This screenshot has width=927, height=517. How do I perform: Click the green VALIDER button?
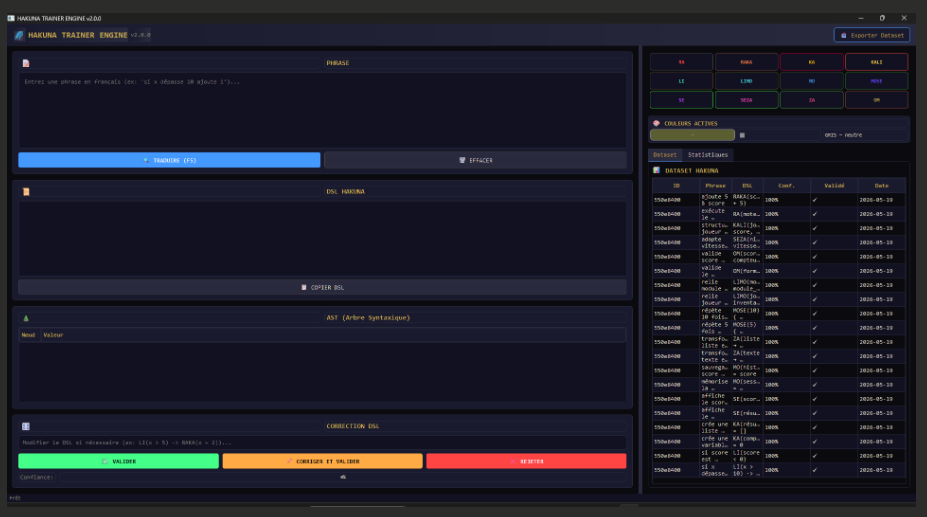click(x=118, y=461)
